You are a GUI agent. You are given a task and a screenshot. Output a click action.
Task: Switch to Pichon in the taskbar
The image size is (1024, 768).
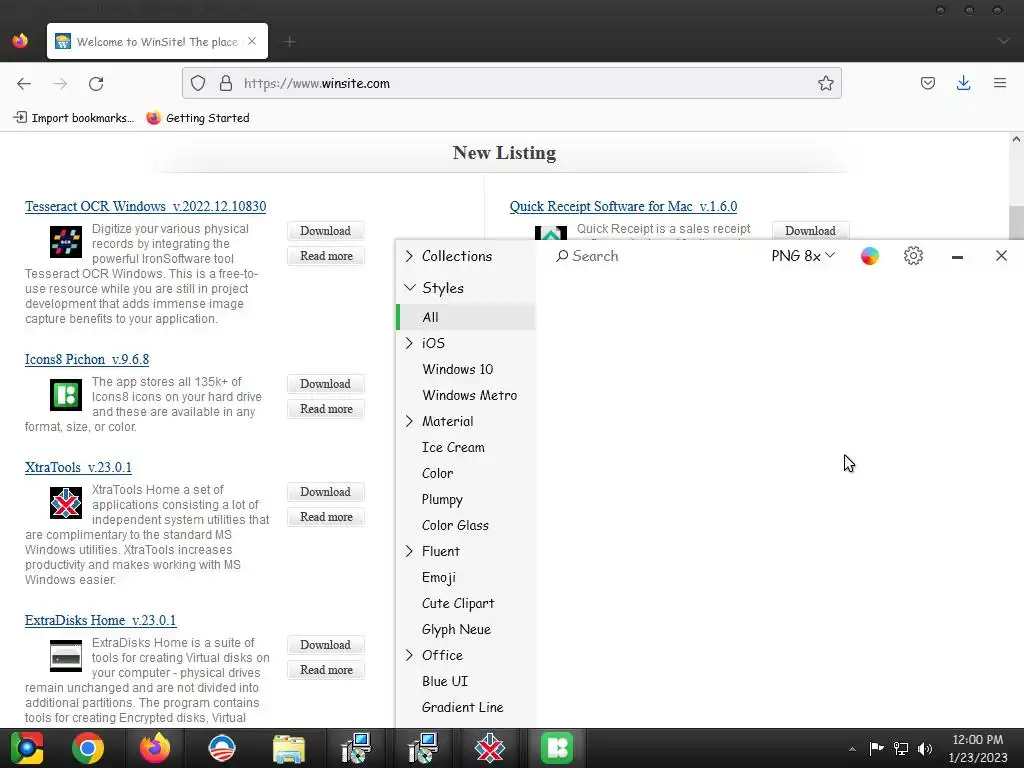[x=556, y=748]
